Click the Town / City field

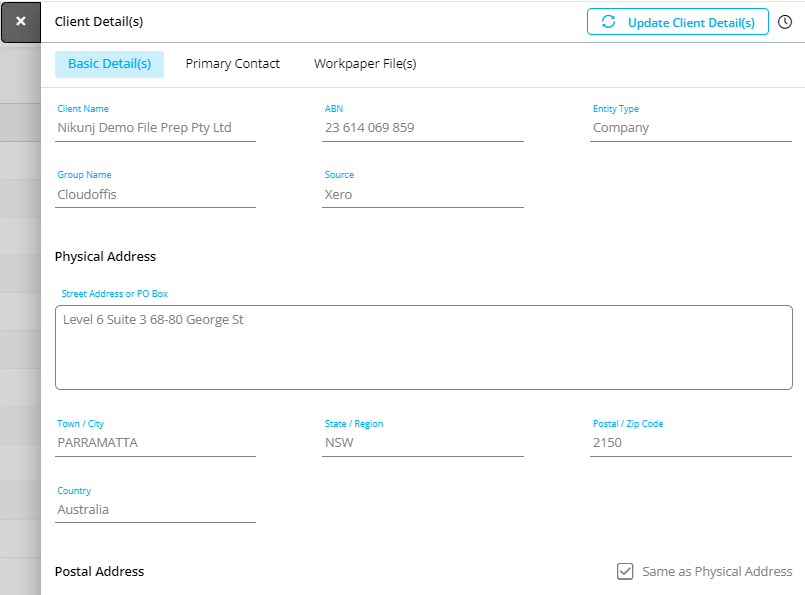tap(155, 443)
